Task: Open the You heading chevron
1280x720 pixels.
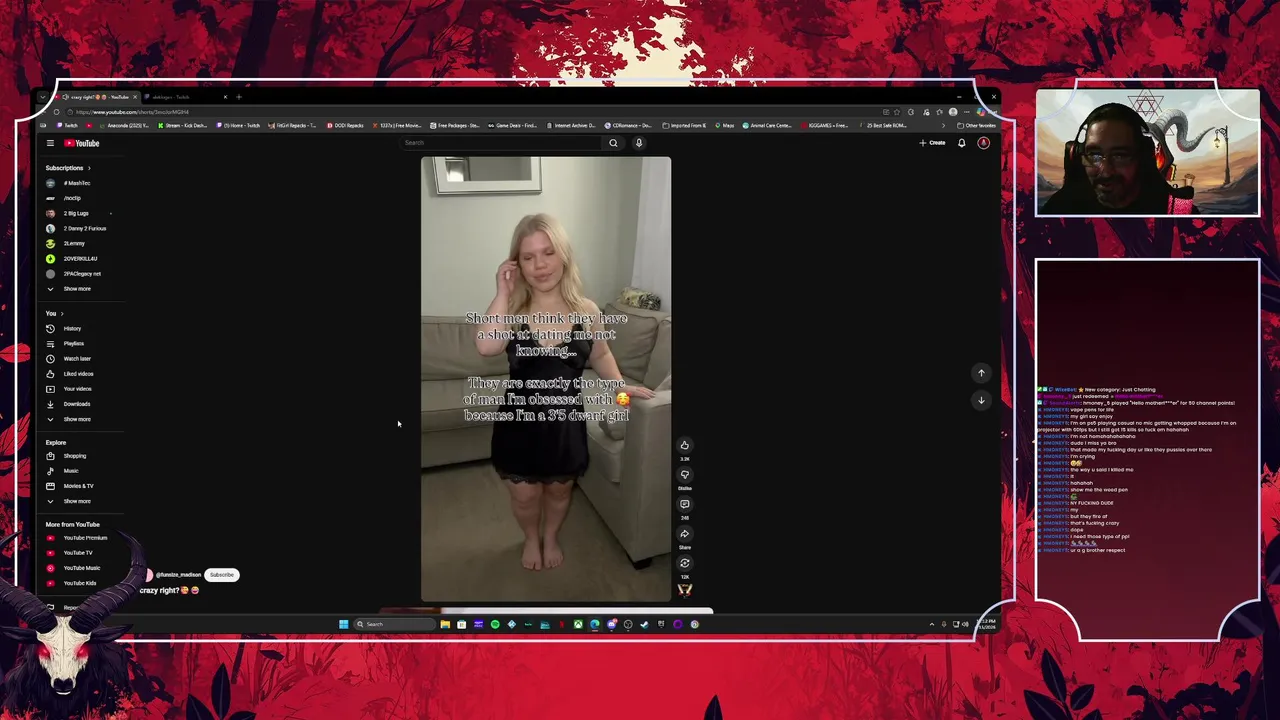Action: coord(62,314)
